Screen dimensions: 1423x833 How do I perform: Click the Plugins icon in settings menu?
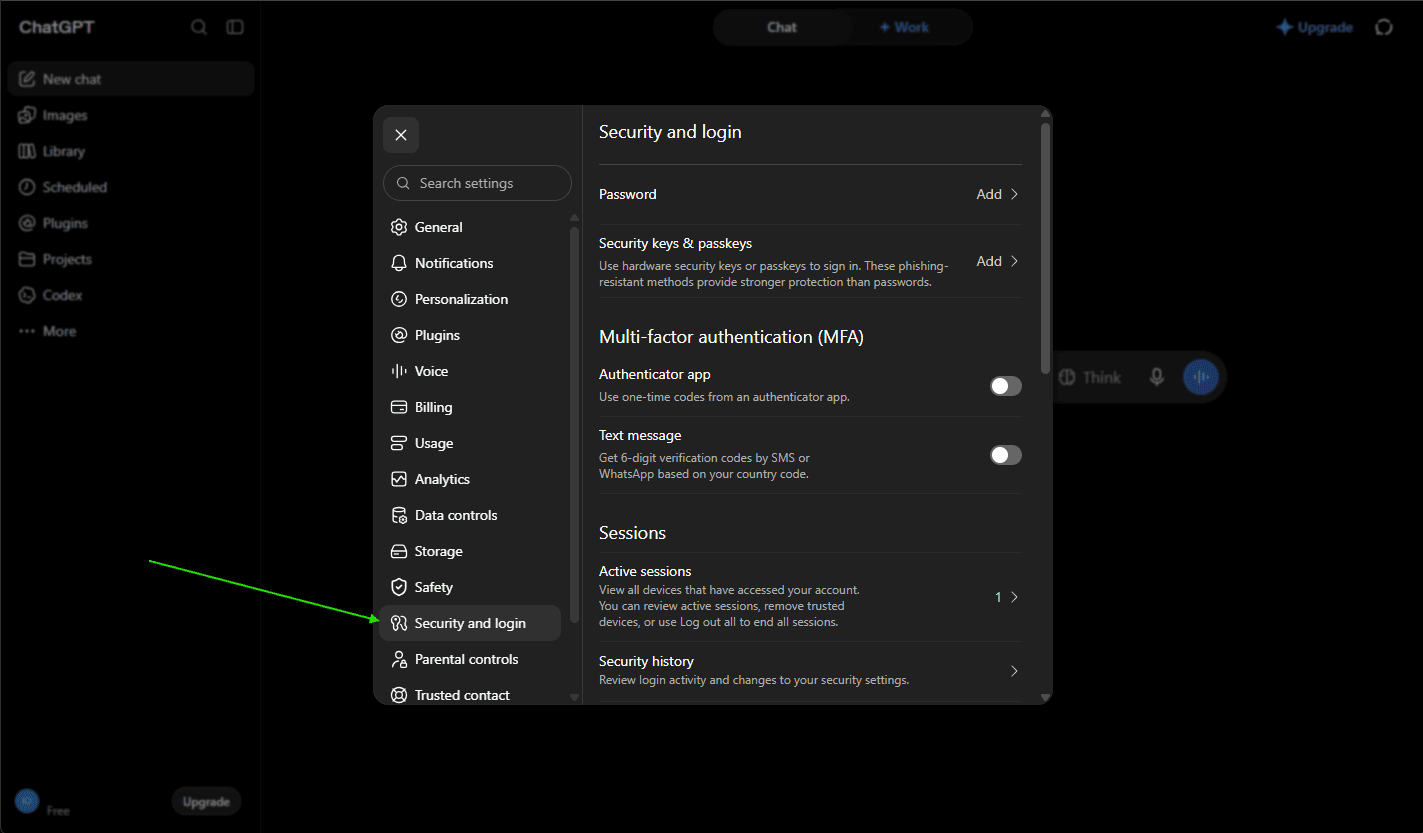pos(399,335)
